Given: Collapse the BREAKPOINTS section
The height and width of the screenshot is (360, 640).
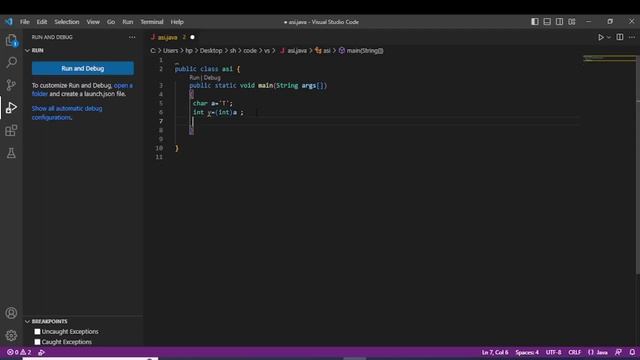Looking at the screenshot, I should click(27, 322).
